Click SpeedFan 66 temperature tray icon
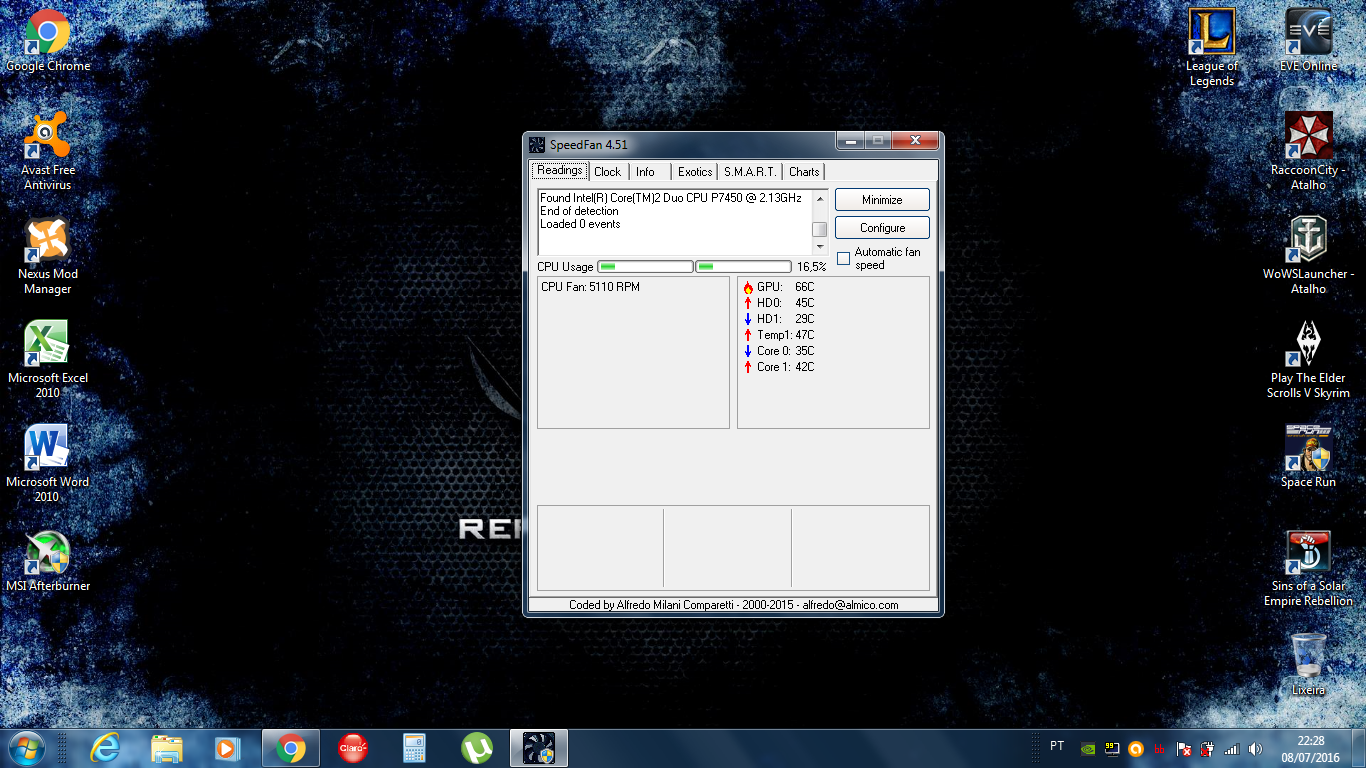 [x=1159, y=748]
